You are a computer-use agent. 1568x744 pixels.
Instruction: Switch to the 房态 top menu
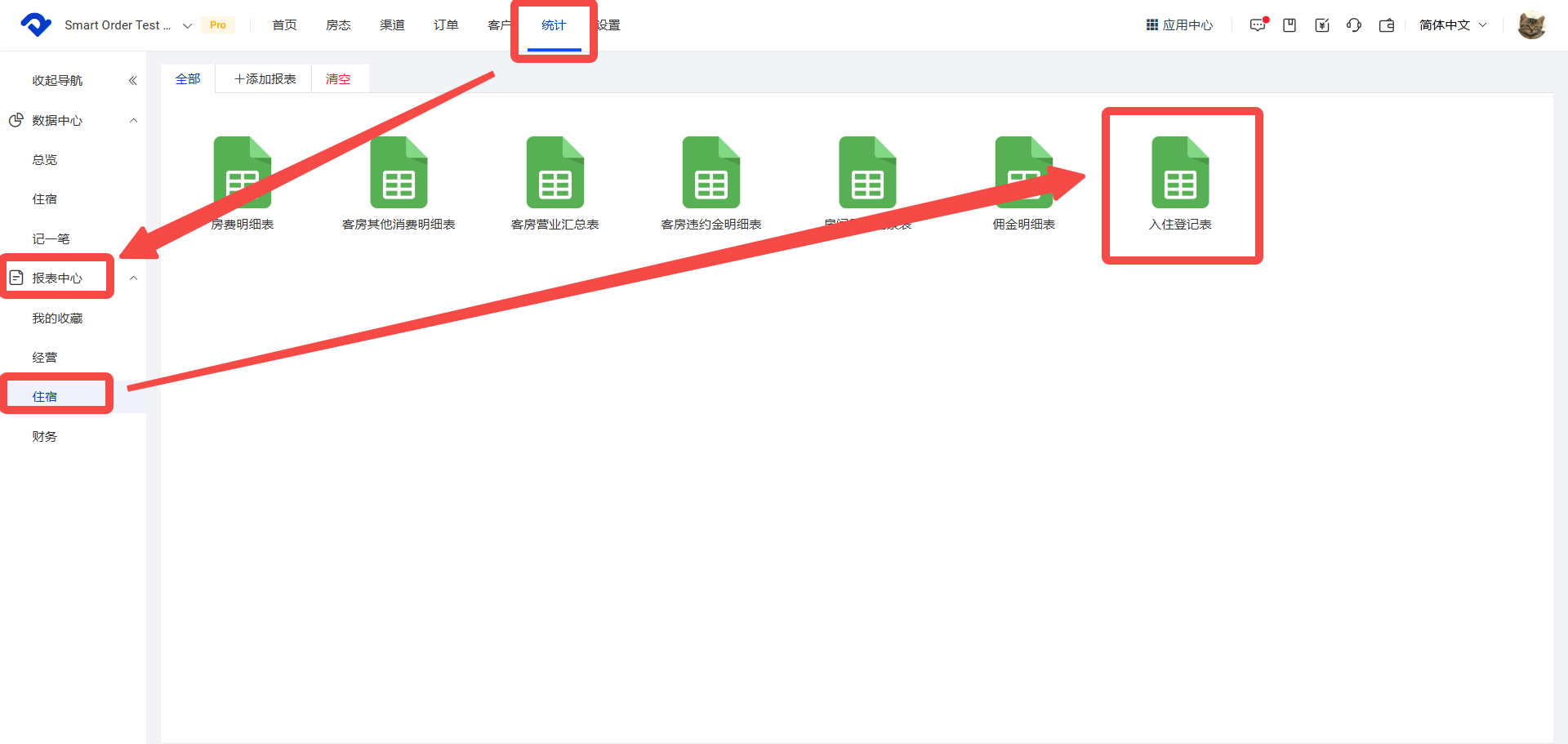[338, 25]
